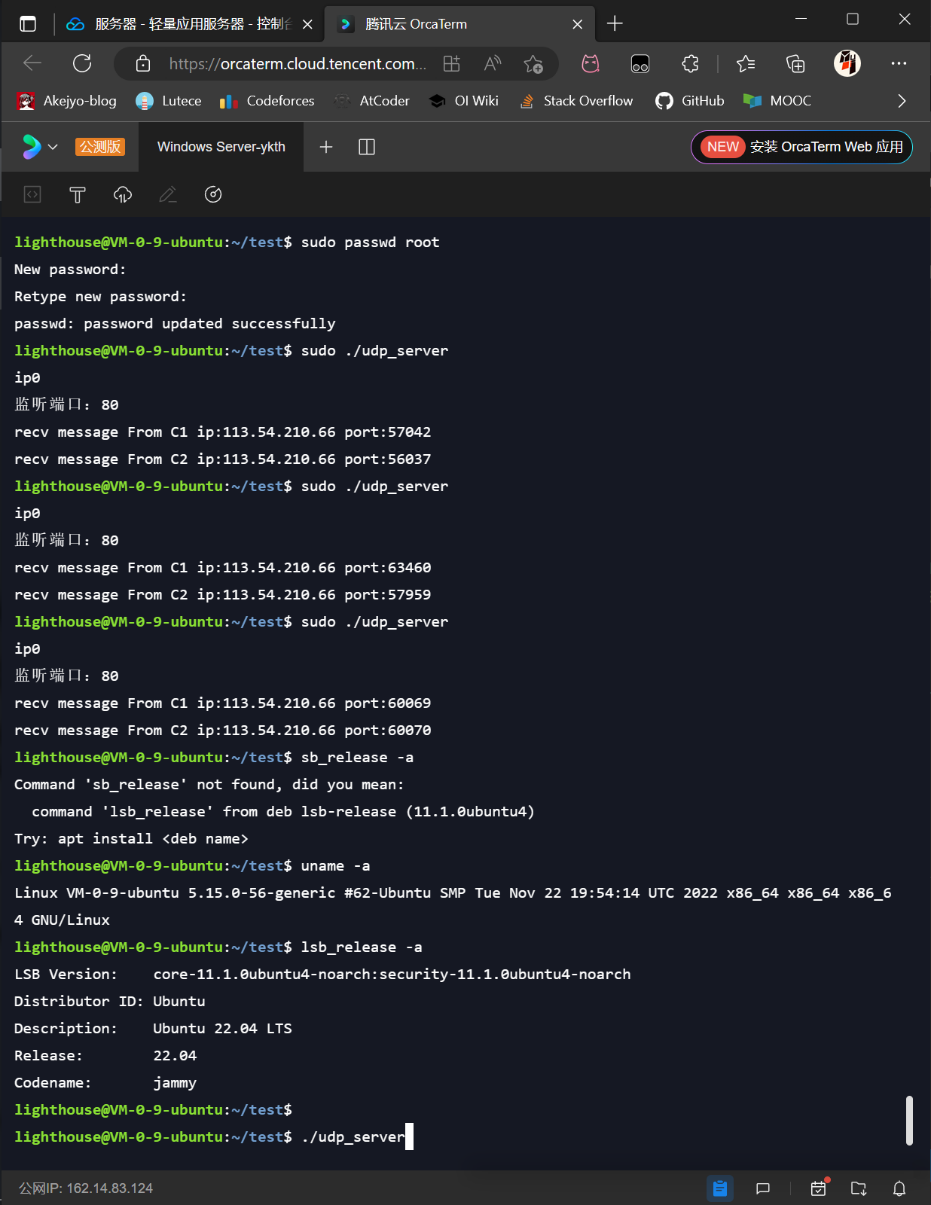
Task: Toggle split-pane view in OrcaTerm
Action: [x=367, y=147]
